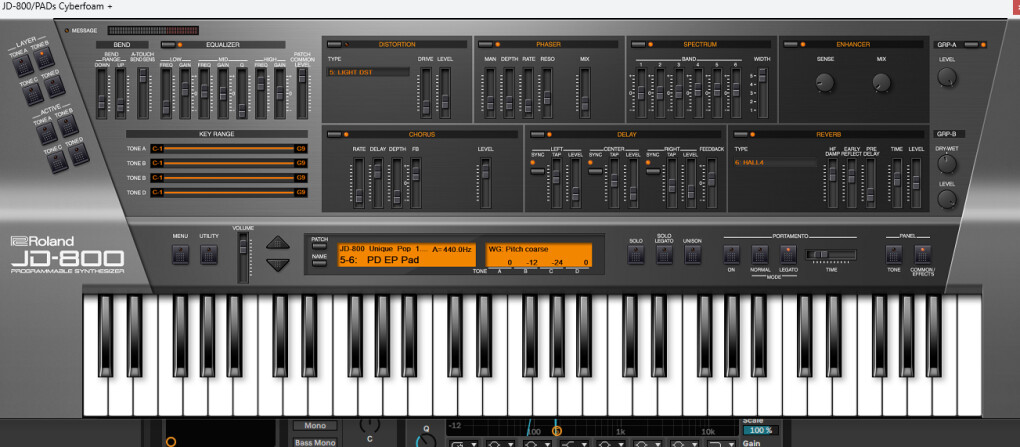Image resolution: width=1020 pixels, height=447 pixels.
Task: Toggle the DISTORTION on/off switch
Action: (x=334, y=44)
